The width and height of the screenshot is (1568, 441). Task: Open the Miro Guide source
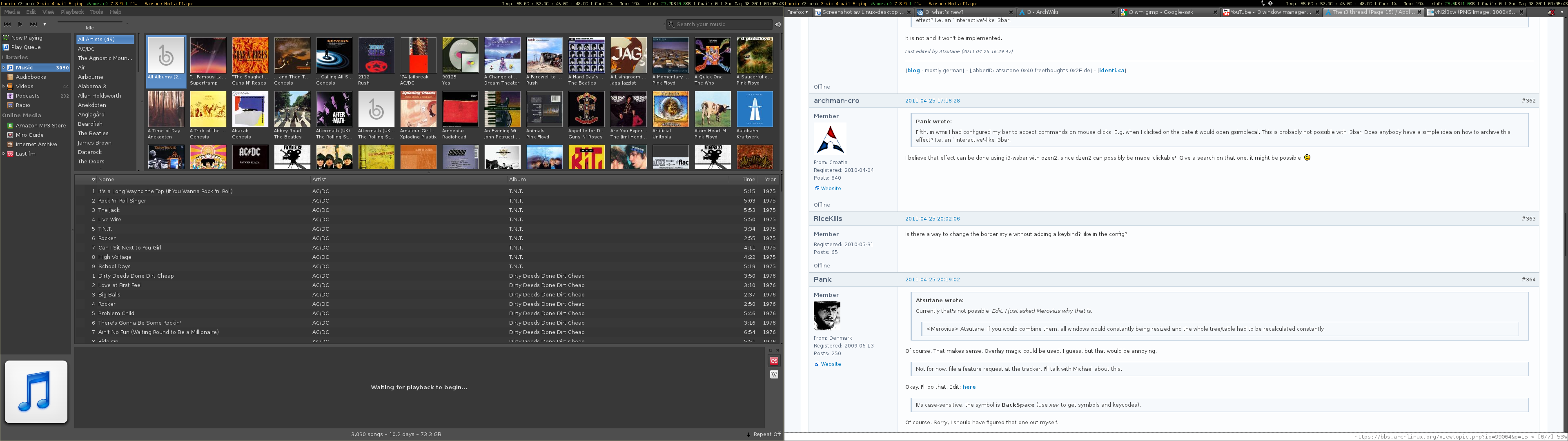tap(35, 135)
